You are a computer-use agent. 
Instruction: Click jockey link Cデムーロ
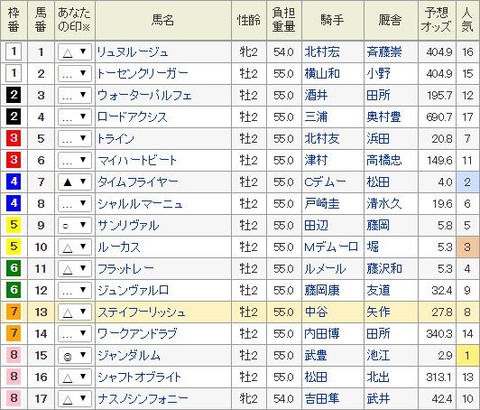[x=325, y=182]
